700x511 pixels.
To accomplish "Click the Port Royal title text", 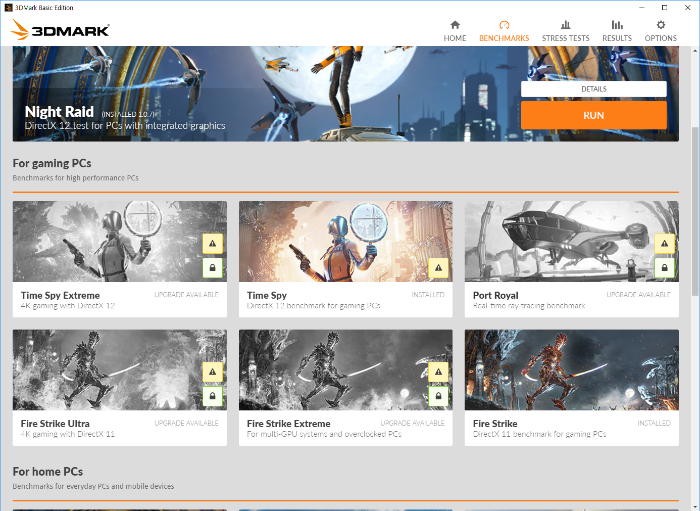I will coord(496,295).
